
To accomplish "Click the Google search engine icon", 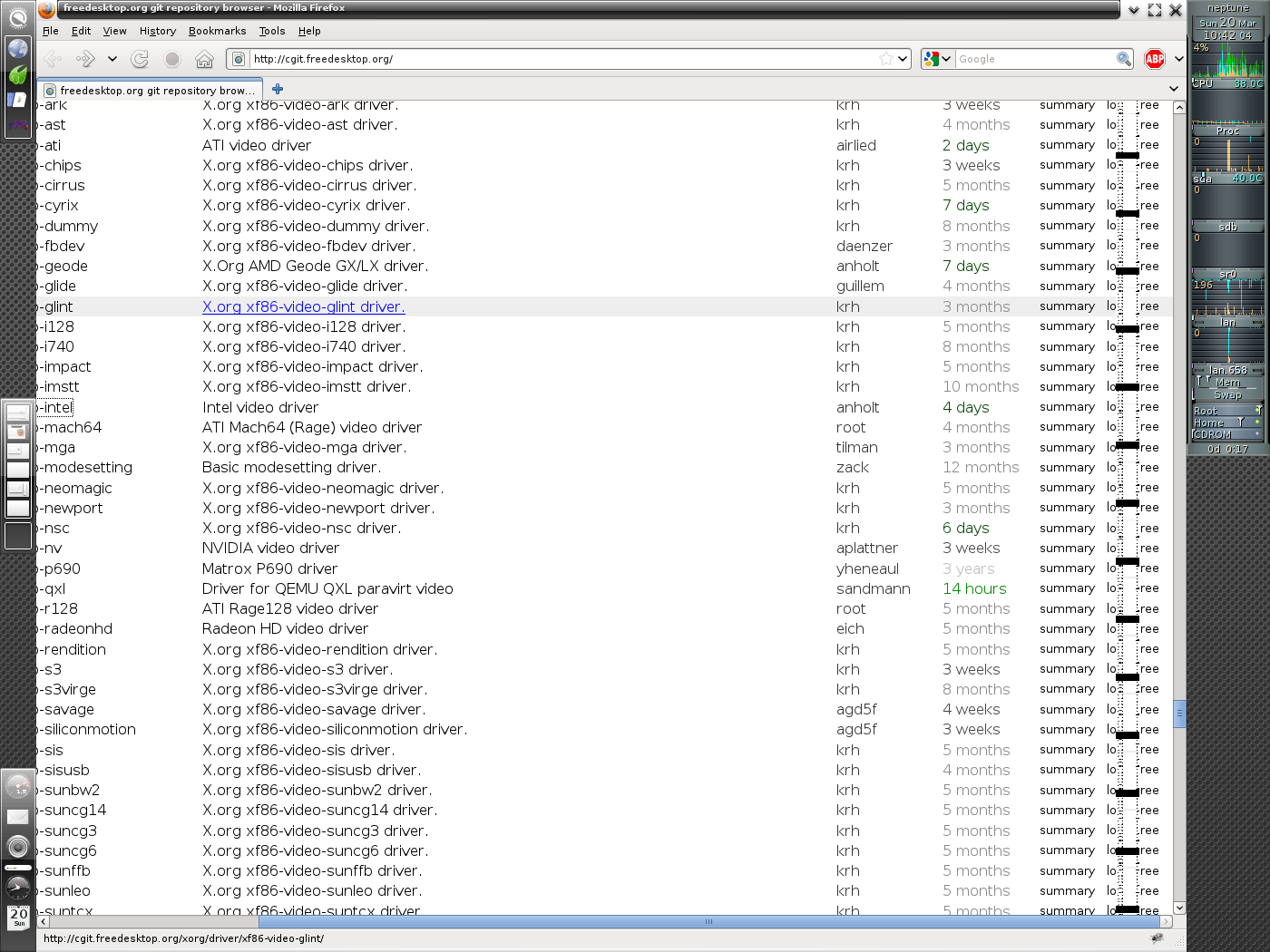I will pos(931,59).
